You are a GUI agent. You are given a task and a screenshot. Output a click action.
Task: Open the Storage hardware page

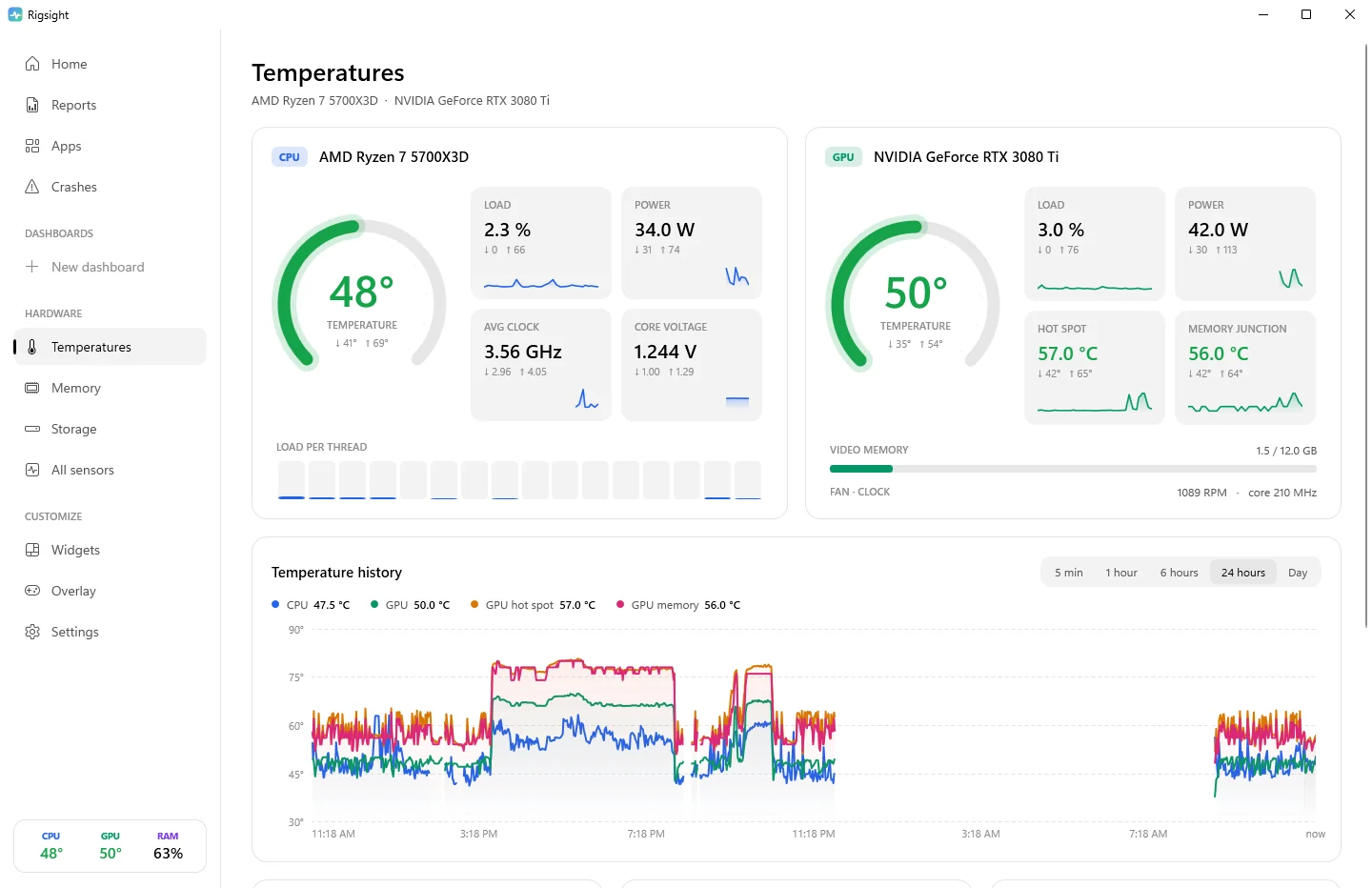point(110,429)
